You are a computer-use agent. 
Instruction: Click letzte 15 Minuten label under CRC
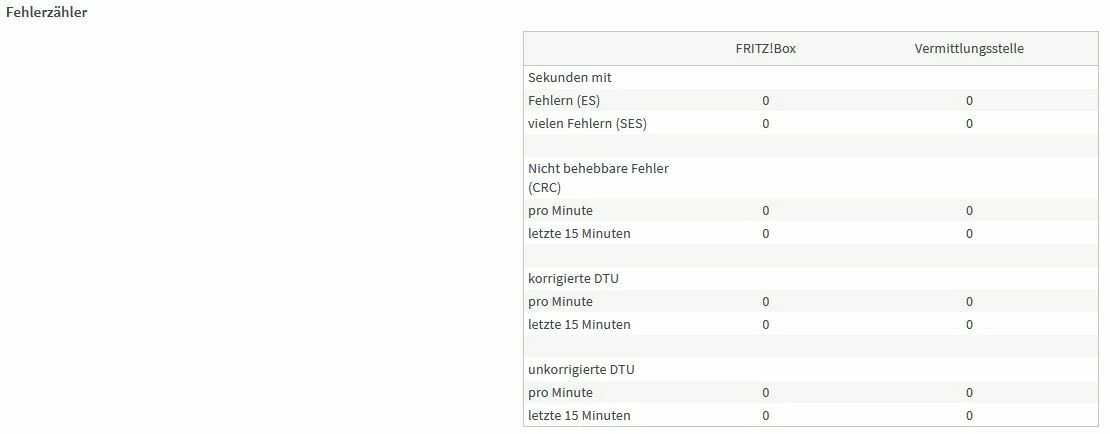pyautogui.click(x=579, y=233)
